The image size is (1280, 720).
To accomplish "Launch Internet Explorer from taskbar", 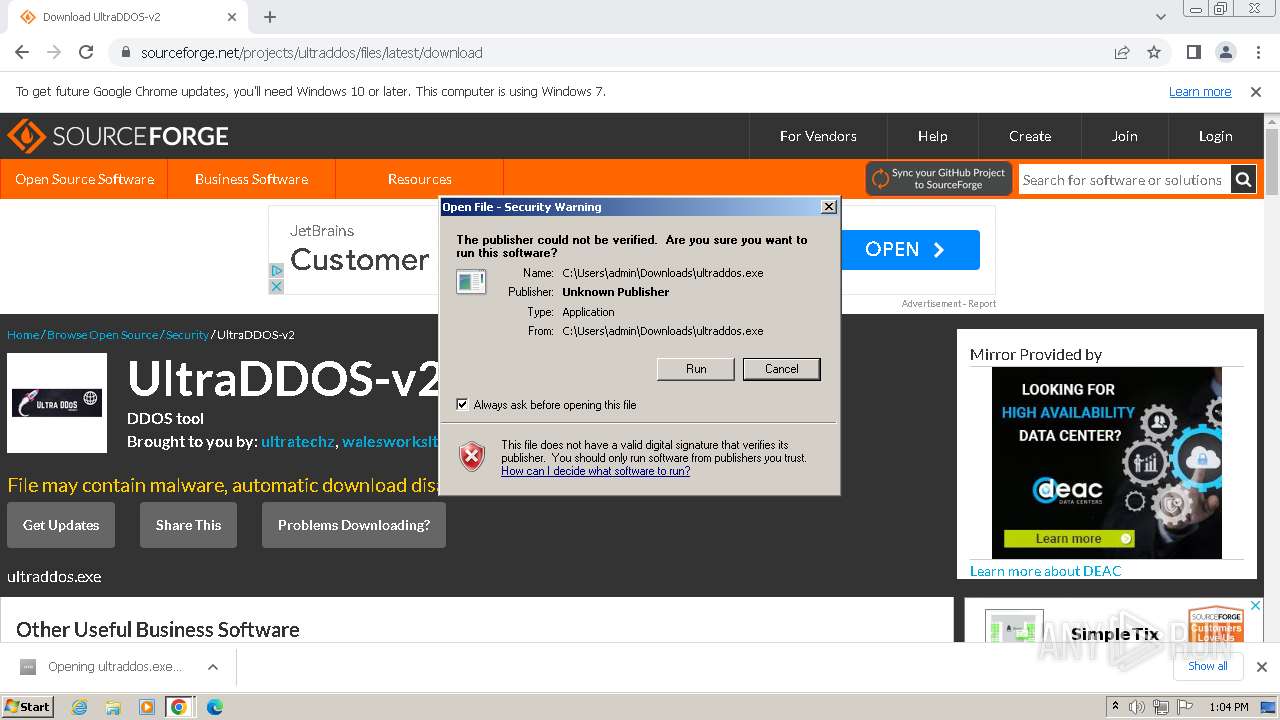I will click(x=80, y=707).
